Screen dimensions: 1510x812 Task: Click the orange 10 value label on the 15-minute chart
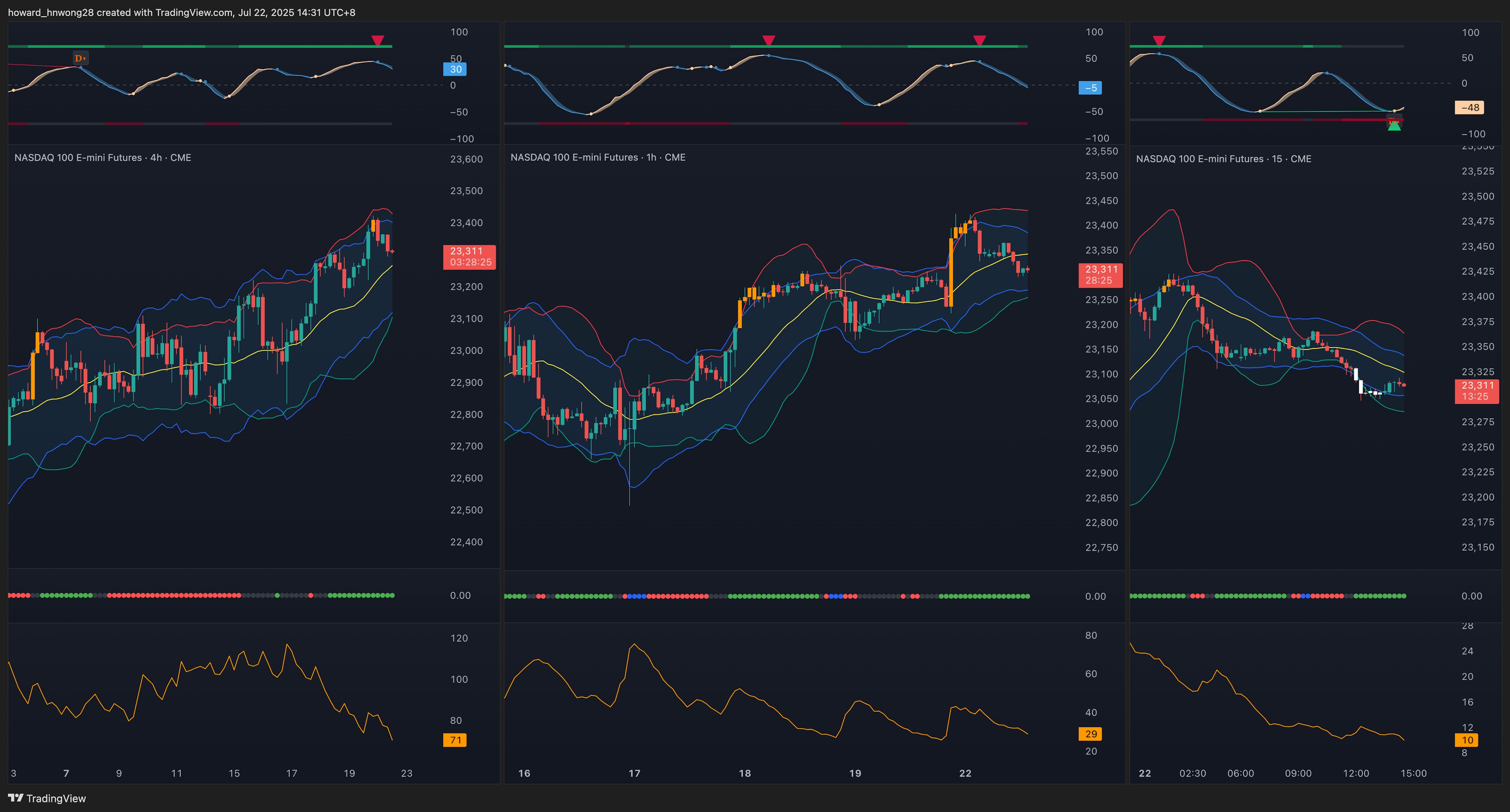1467,740
